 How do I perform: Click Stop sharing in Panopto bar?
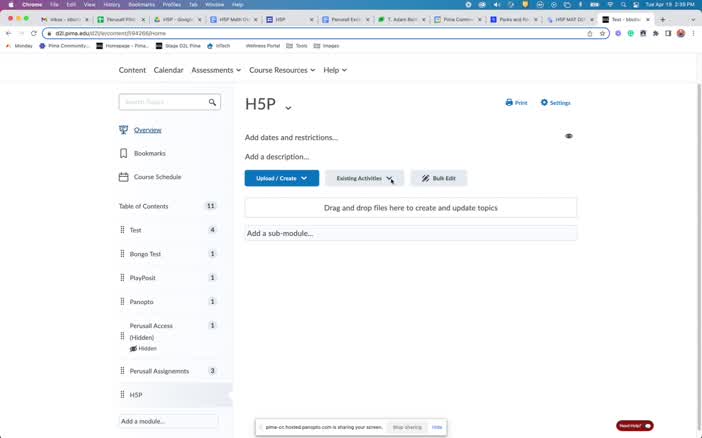(x=406, y=427)
